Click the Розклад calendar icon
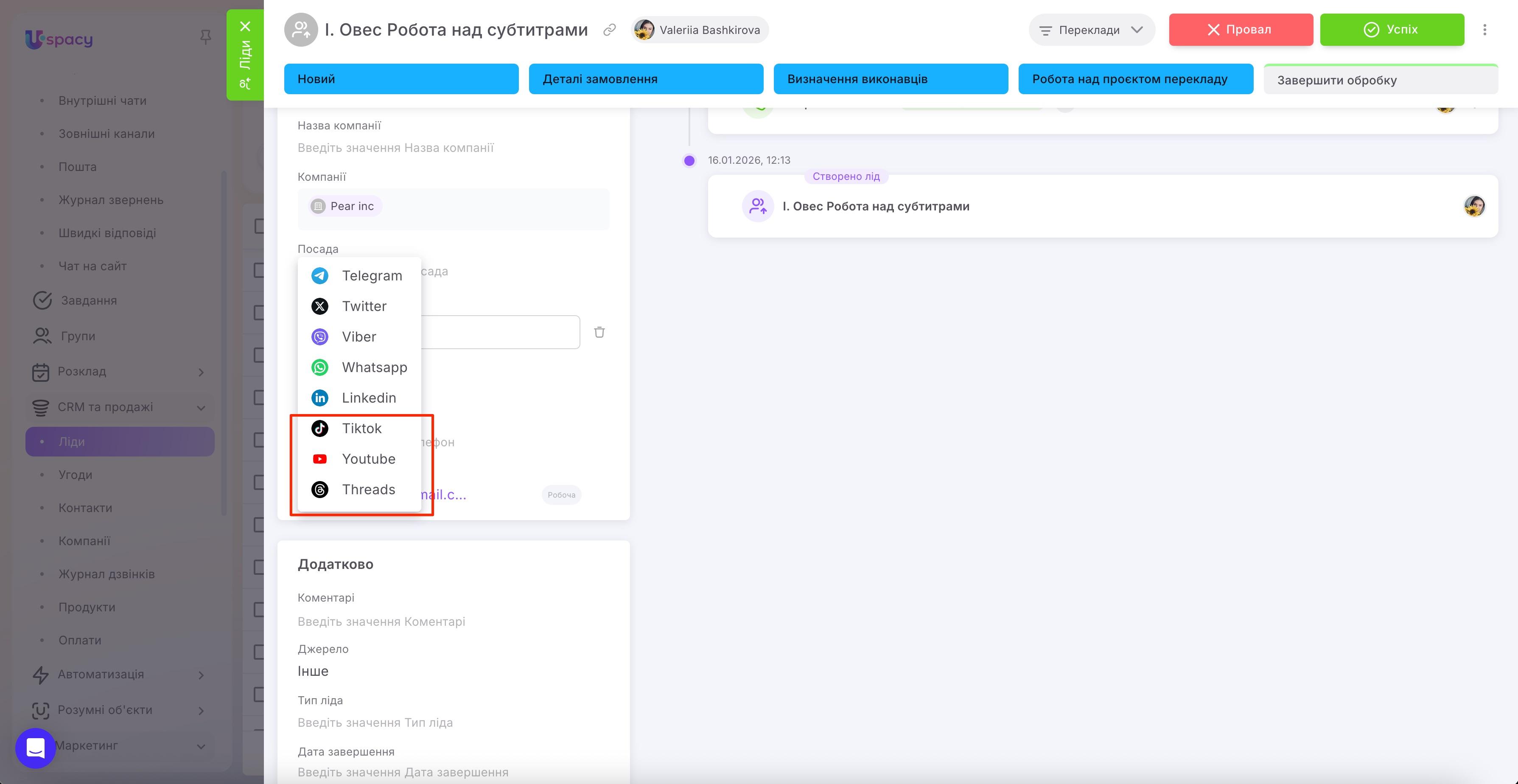Image resolution: width=1518 pixels, height=784 pixels. (41, 372)
